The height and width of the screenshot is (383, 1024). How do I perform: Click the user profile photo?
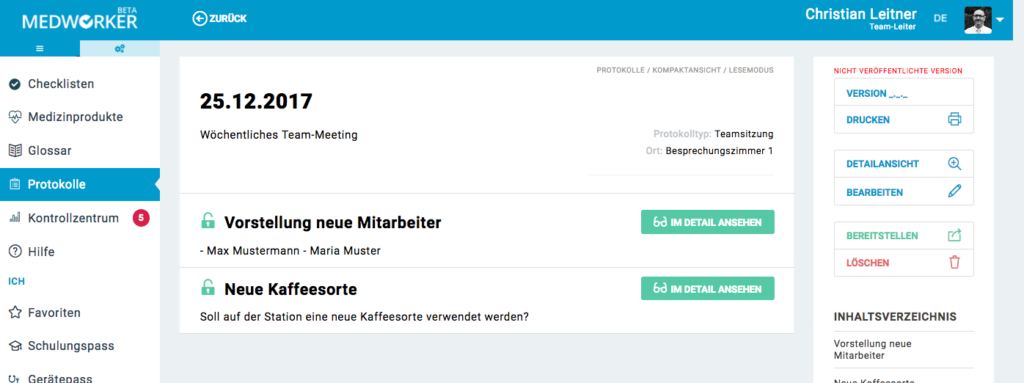click(978, 20)
